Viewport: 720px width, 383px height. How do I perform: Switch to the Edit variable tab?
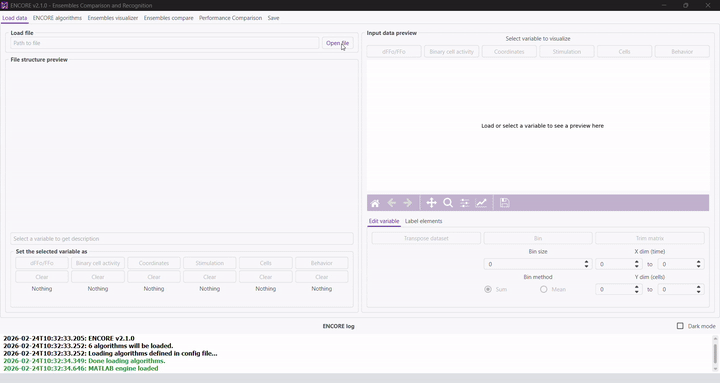point(384,221)
